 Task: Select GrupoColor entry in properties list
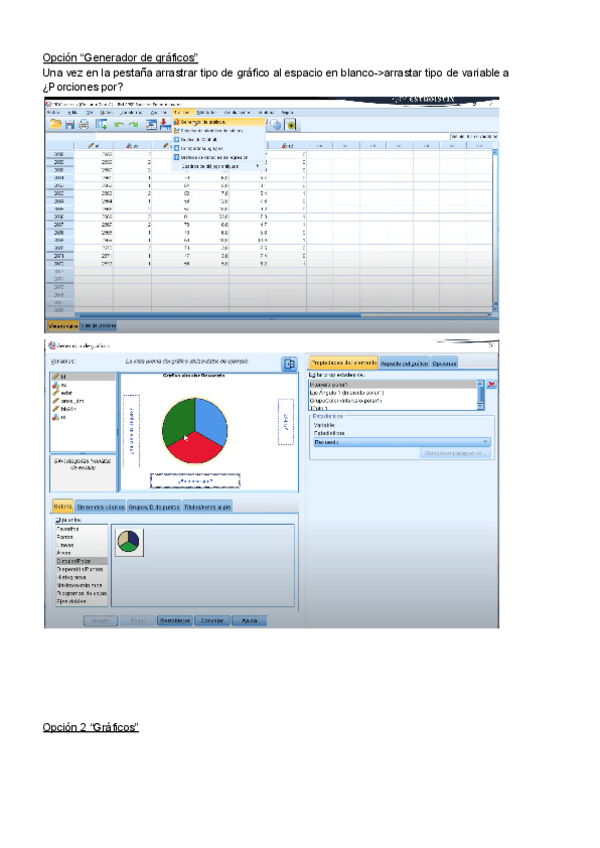pyautogui.click(x=393, y=401)
